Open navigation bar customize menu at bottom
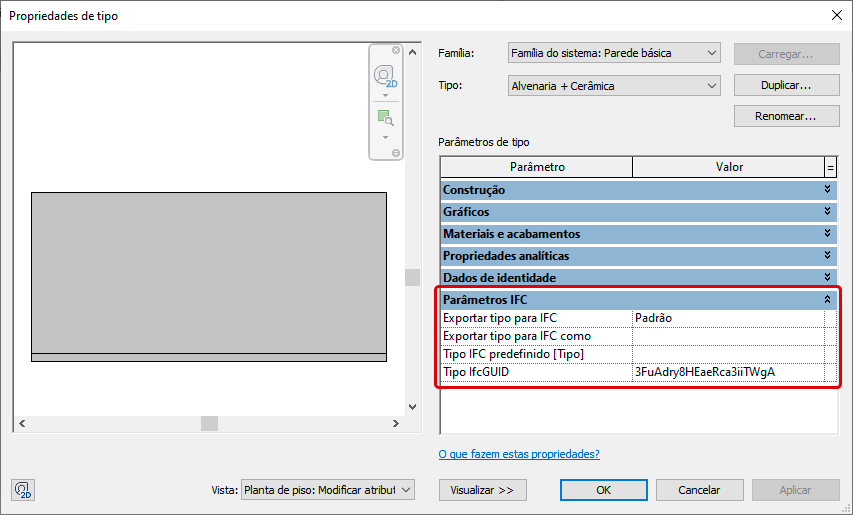The height and width of the screenshot is (515, 853). point(396,153)
